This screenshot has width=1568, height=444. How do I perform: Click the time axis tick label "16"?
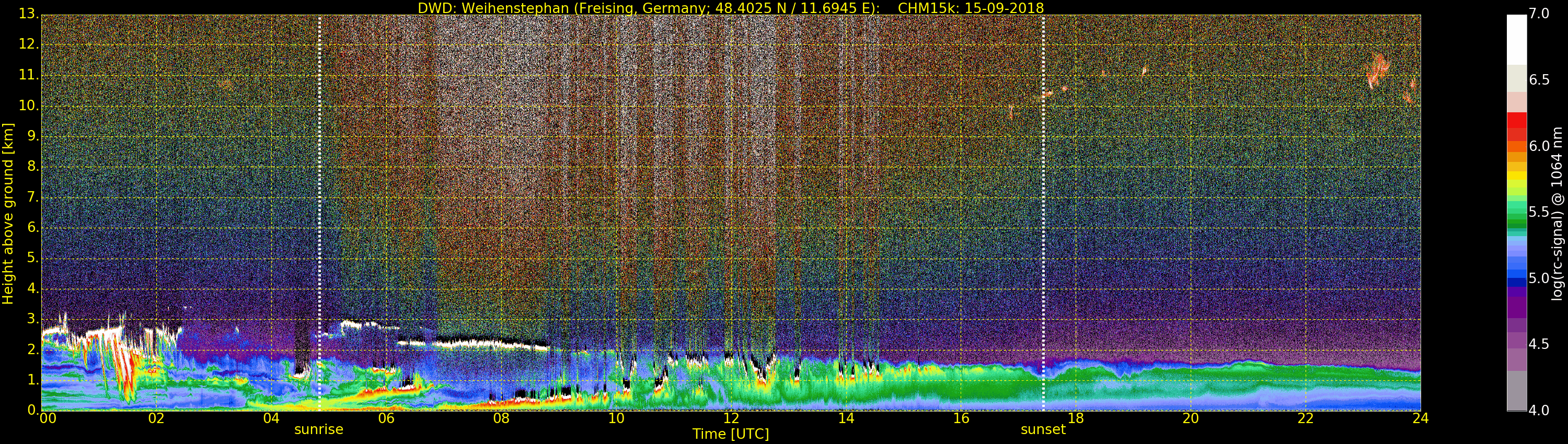[961, 418]
